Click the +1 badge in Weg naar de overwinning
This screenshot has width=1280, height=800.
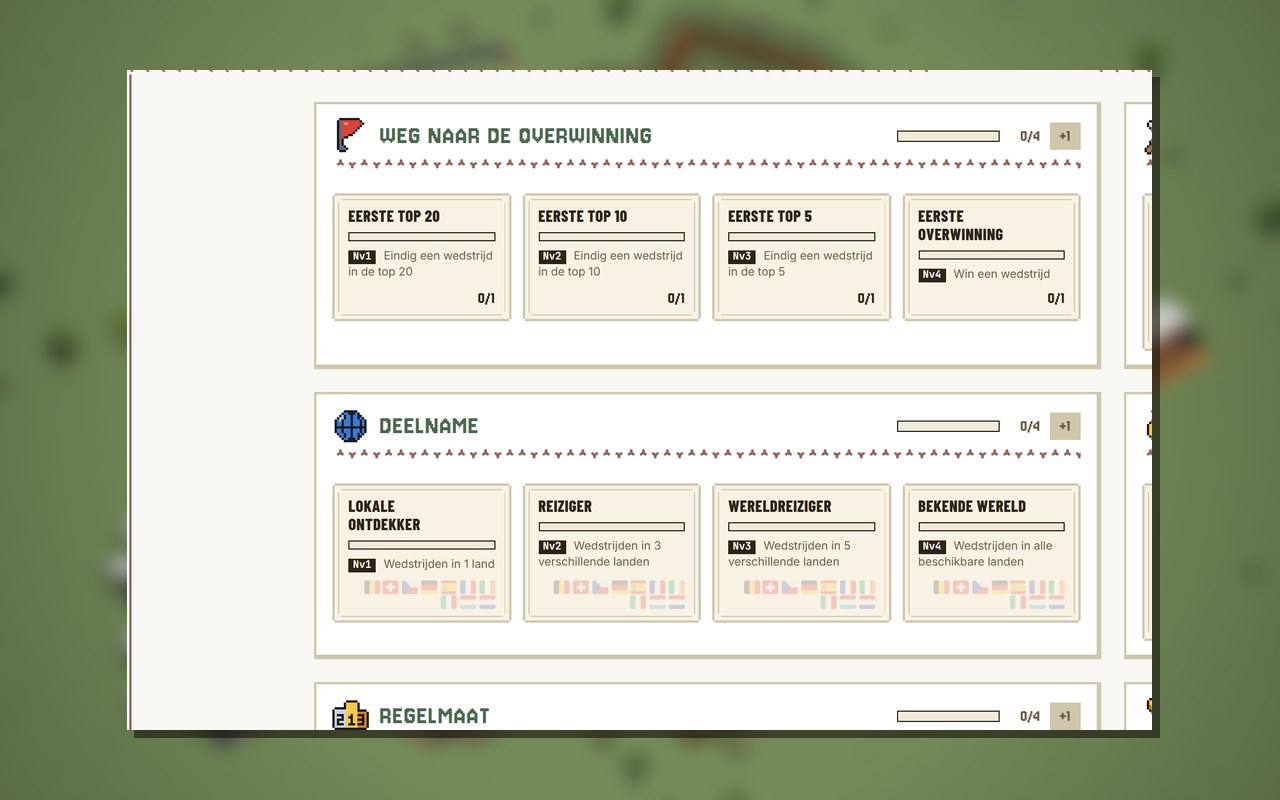pos(1065,136)
